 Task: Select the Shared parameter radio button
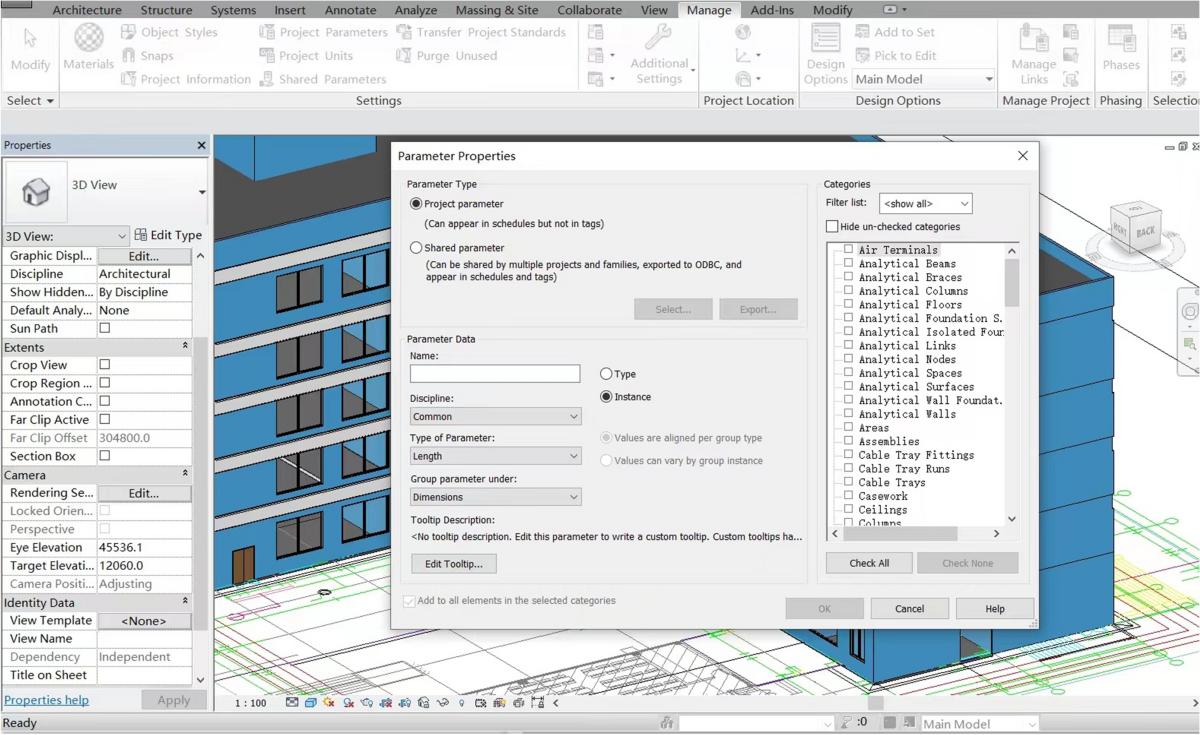(x=416, y=248)
